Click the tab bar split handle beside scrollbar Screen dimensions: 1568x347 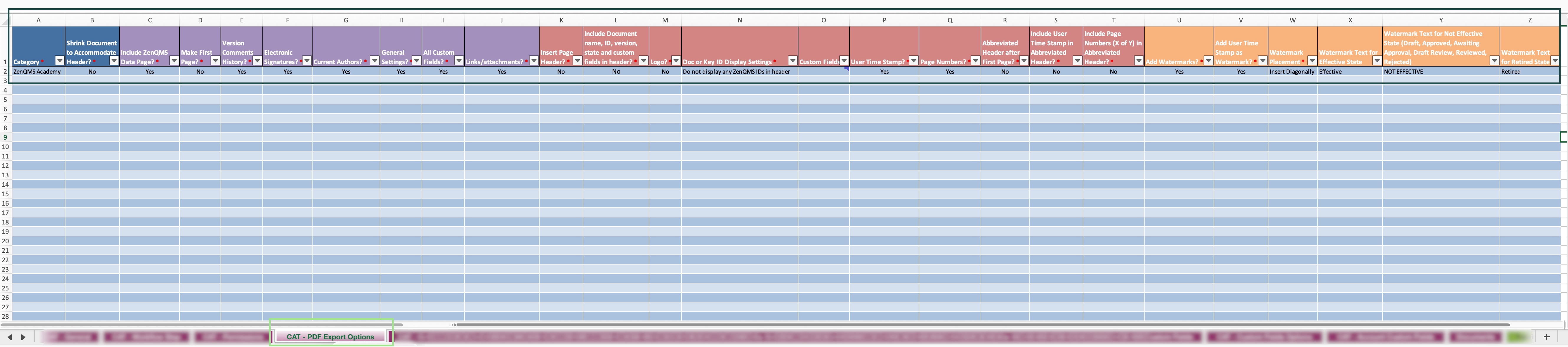(x=453, y=325)
